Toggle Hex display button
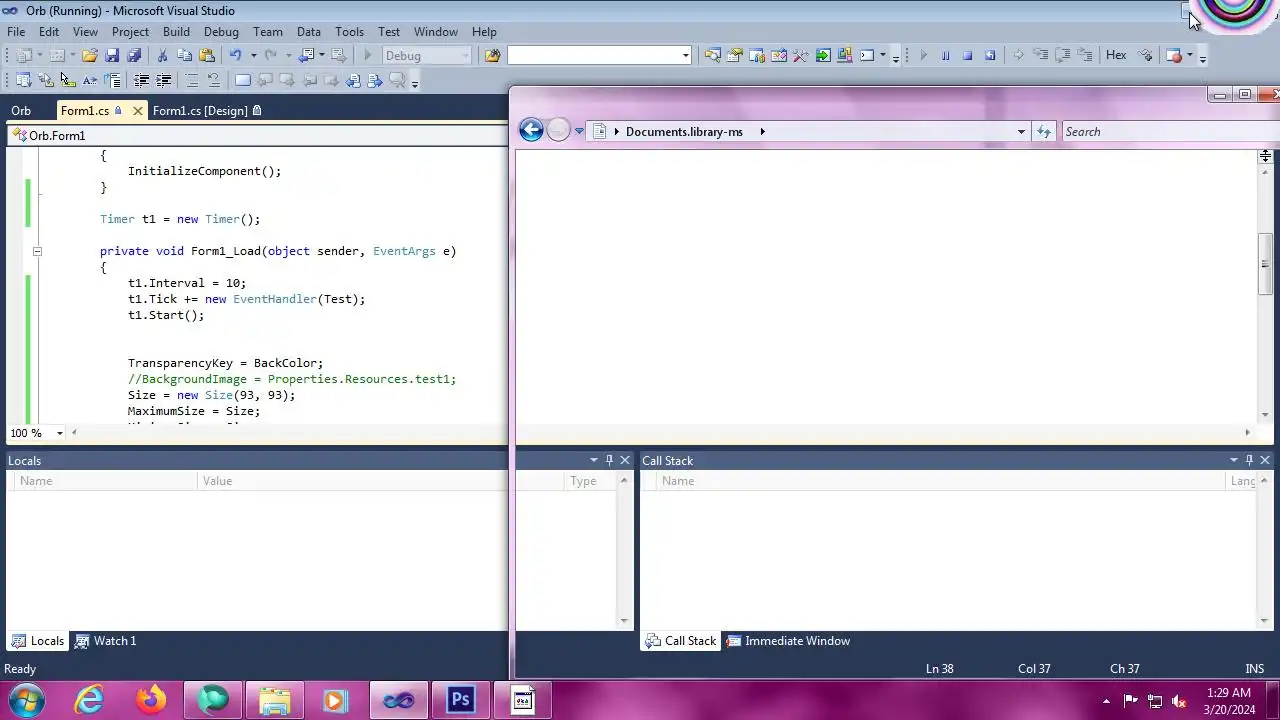This screenshot has height=720, width=1280. [x=1116, y=56]
